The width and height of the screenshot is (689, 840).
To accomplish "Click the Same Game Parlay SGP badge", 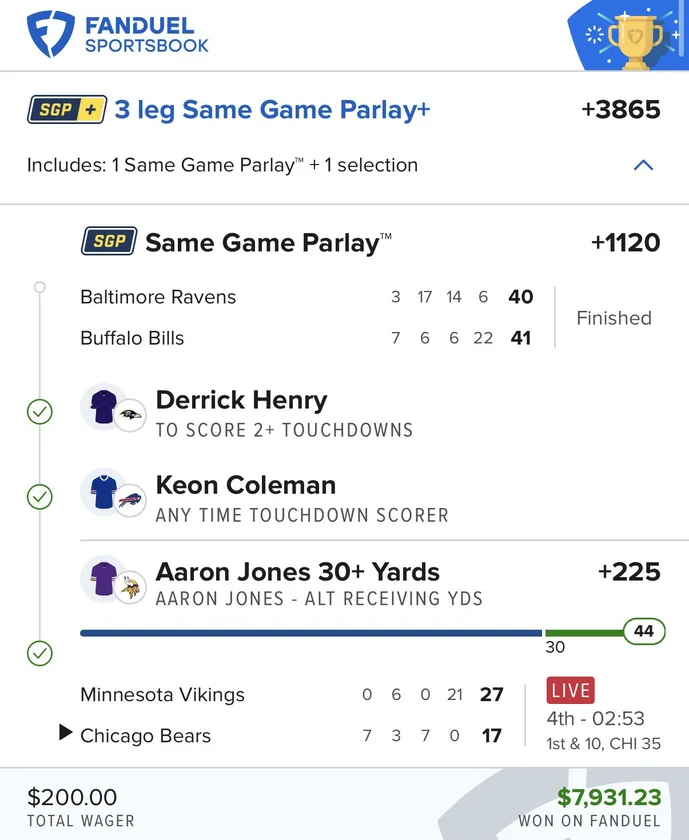I will point(109,242).
